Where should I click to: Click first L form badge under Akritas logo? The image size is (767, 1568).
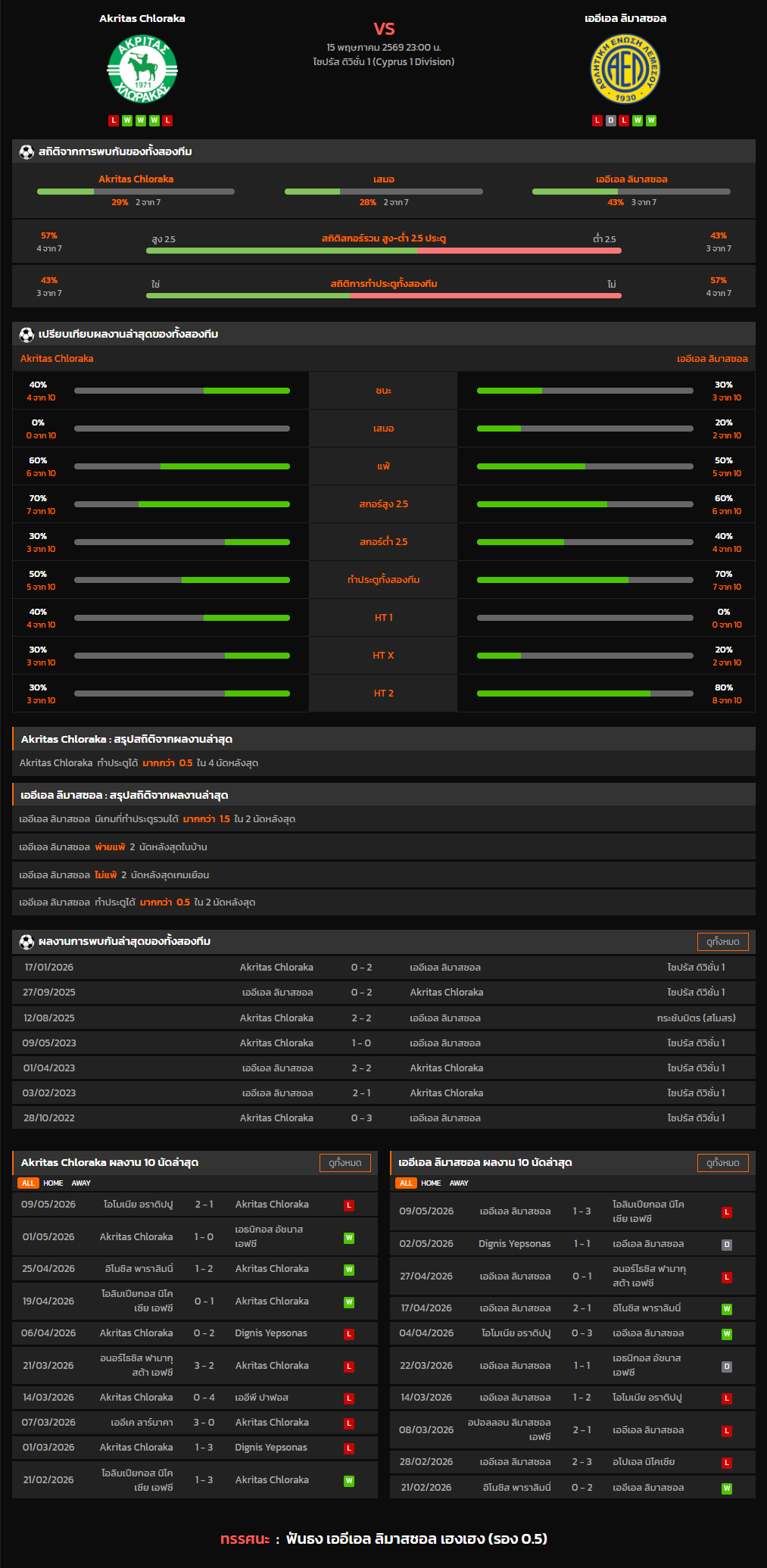[114, 120]
